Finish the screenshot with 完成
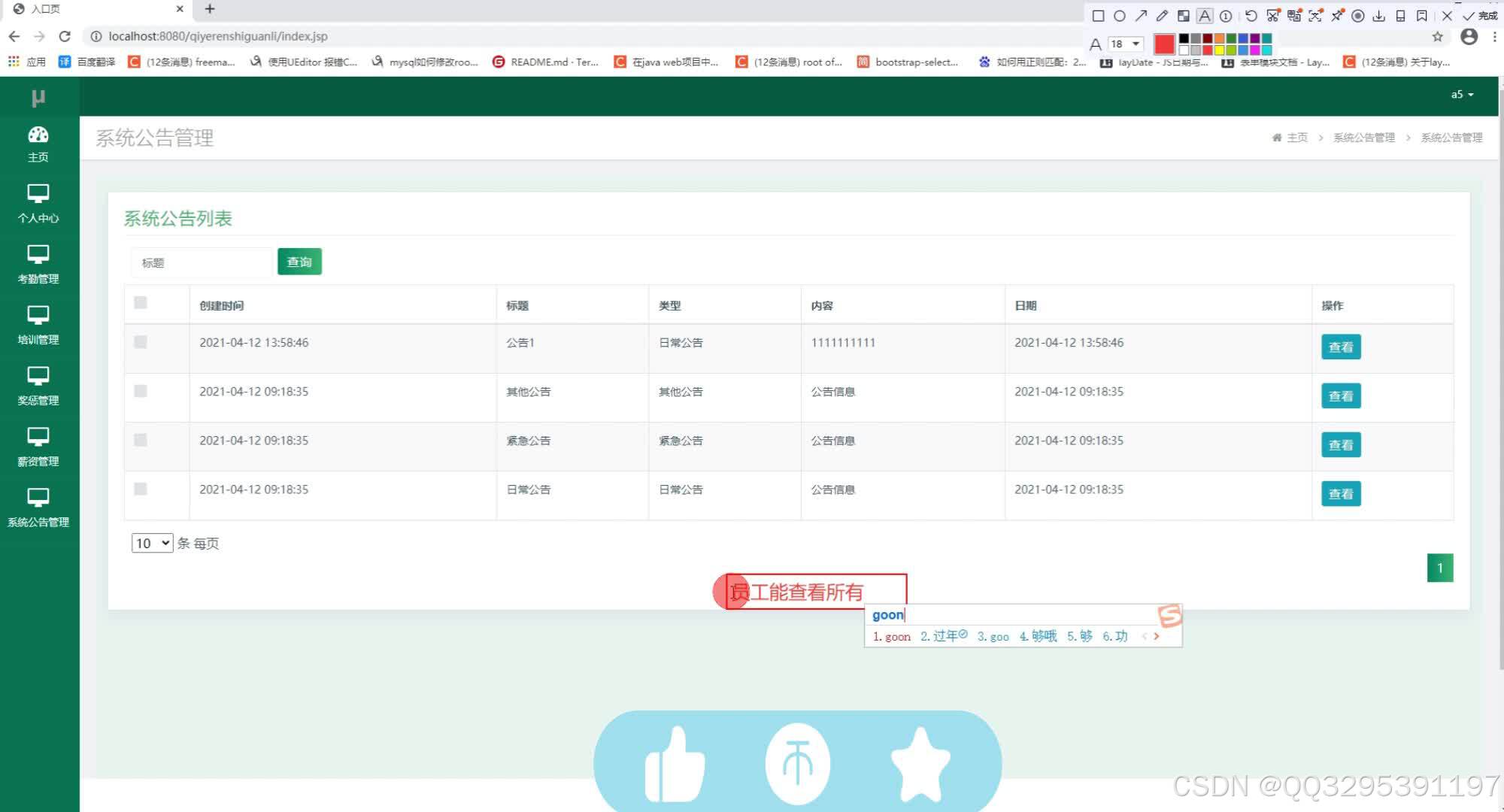The image size is (1504, 812). (1480, 16)
